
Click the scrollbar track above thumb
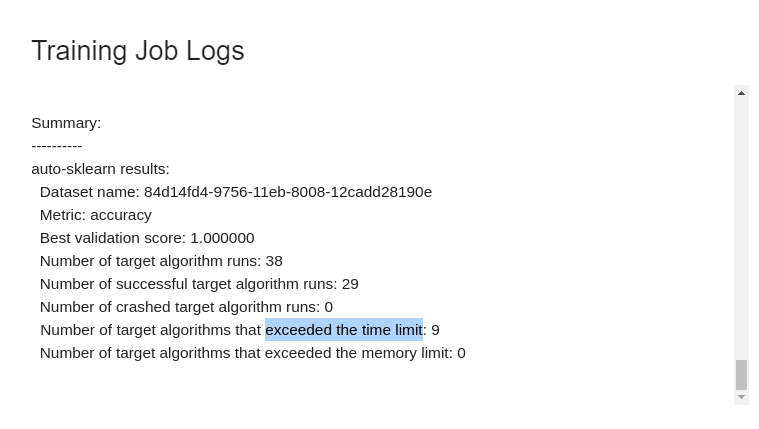[x=741, y=230]
